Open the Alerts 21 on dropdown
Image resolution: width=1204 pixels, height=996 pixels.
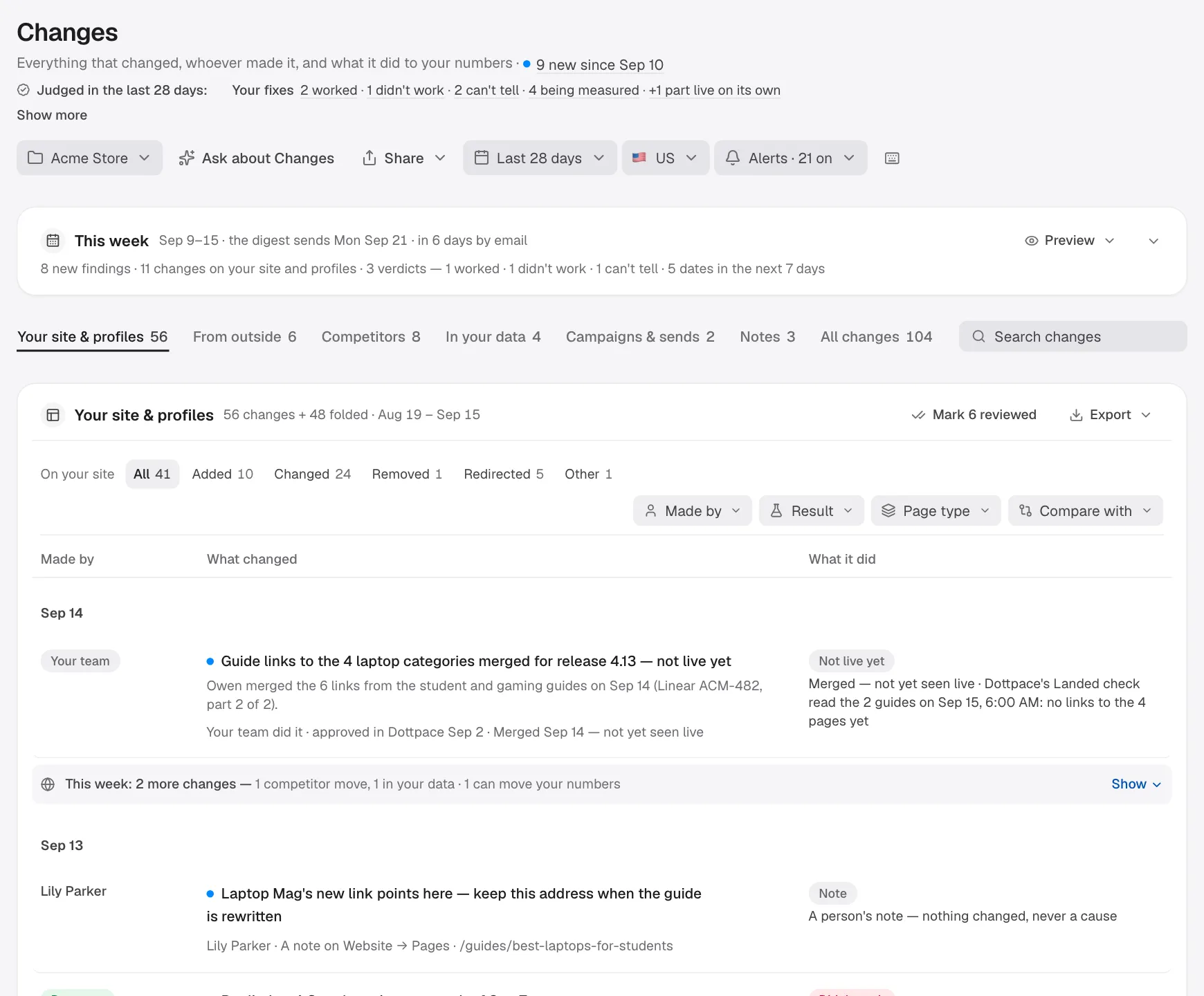(790, 158)
